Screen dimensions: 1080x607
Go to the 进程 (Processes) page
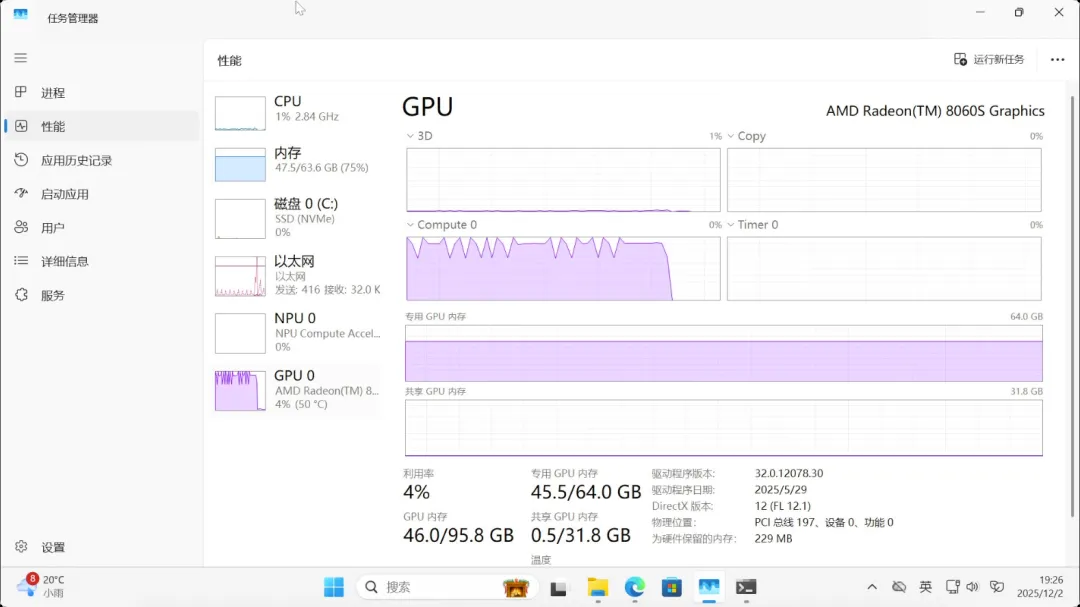(x=52, y=93)
